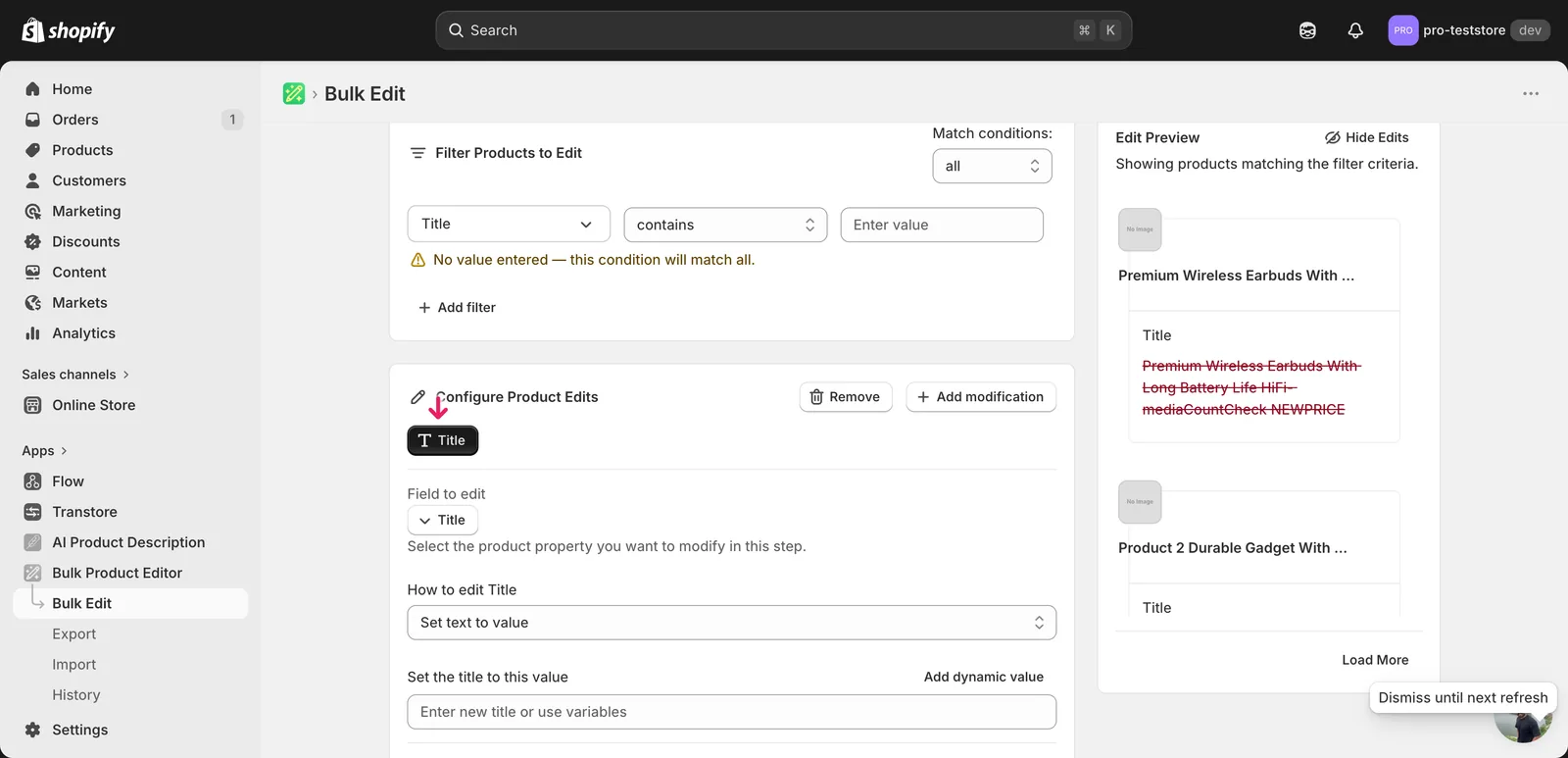
Task: Click Load More in Edit Preview
Action: pos(1375,660)
